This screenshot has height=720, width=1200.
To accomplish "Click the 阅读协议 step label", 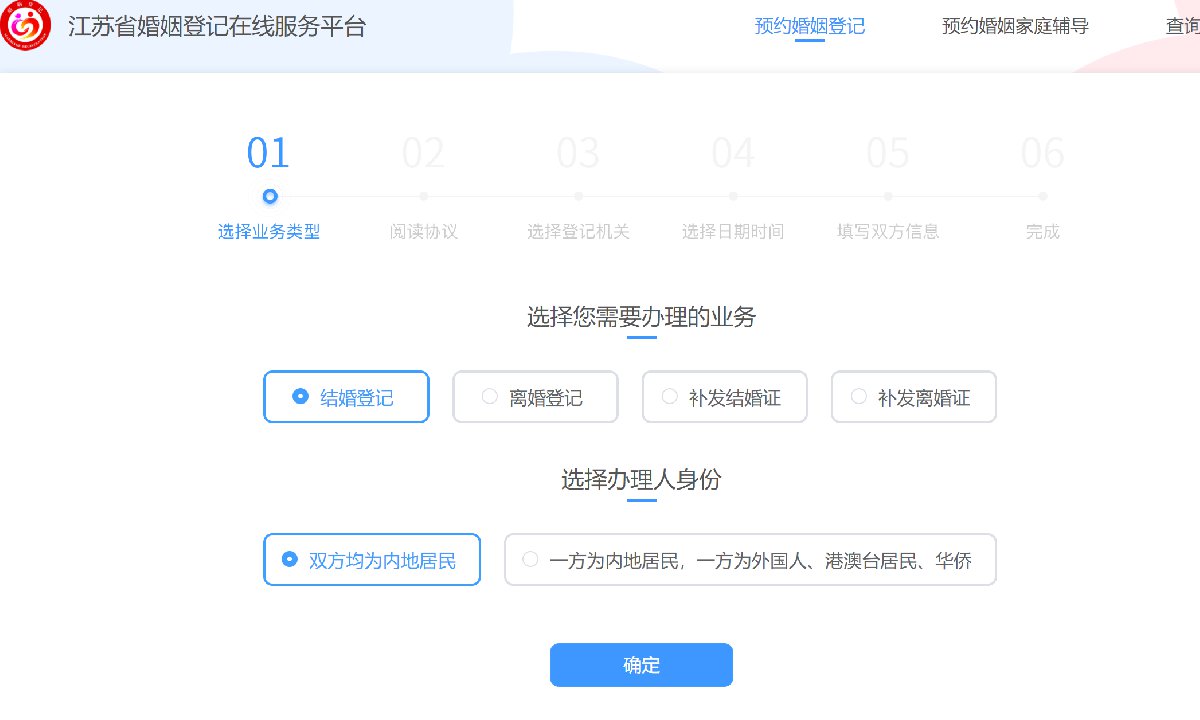I will tap(424, 232).
